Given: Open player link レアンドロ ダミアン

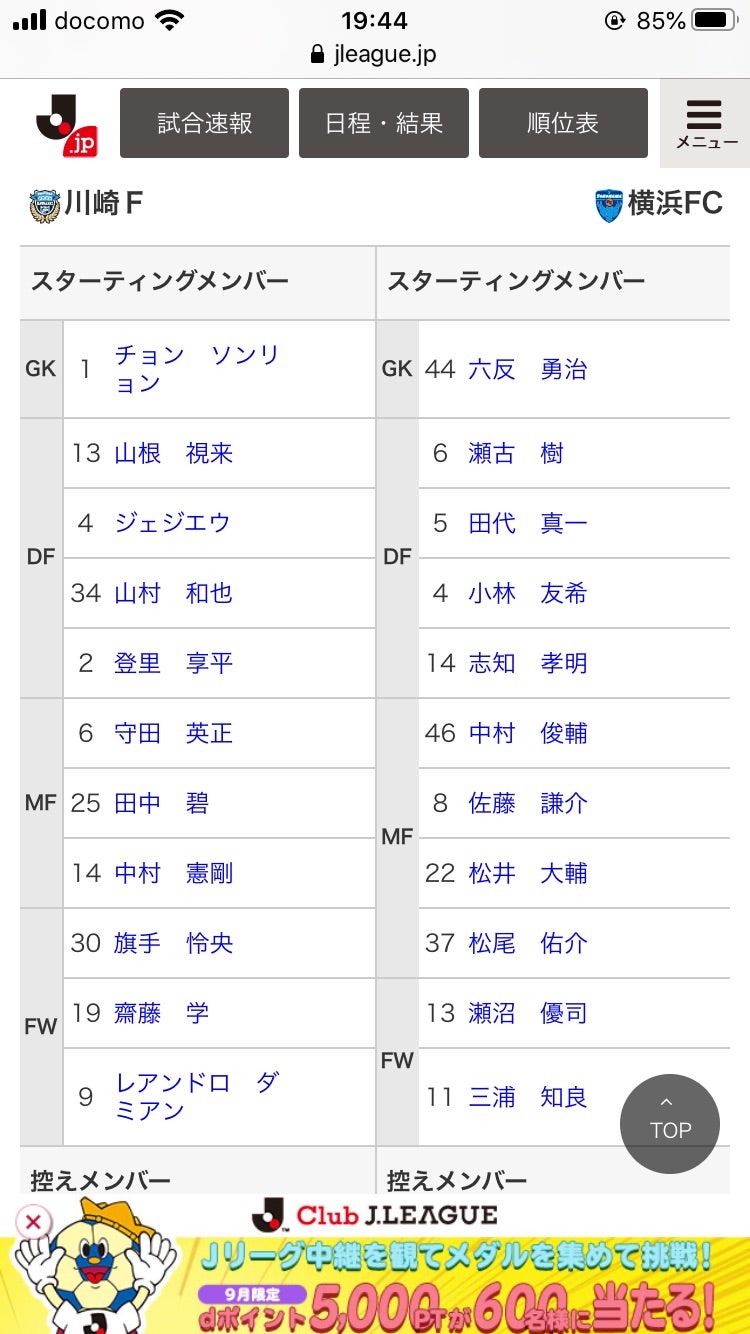Looking at the screenshot, I should 196,1097.
